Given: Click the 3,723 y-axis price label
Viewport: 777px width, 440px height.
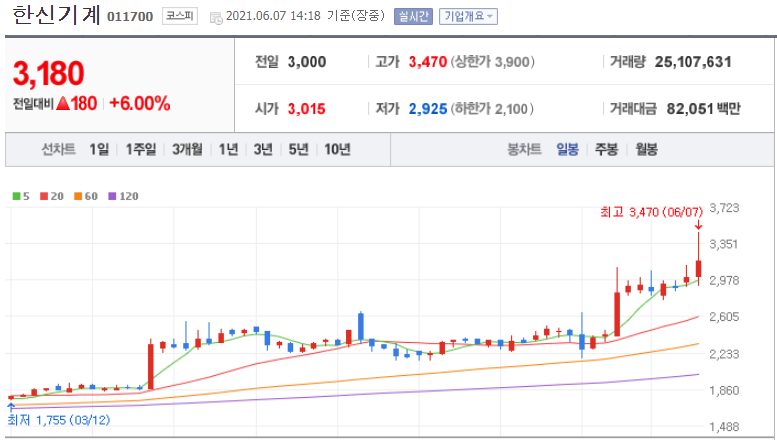Looking at the screenshot, I should coord(724,208).
